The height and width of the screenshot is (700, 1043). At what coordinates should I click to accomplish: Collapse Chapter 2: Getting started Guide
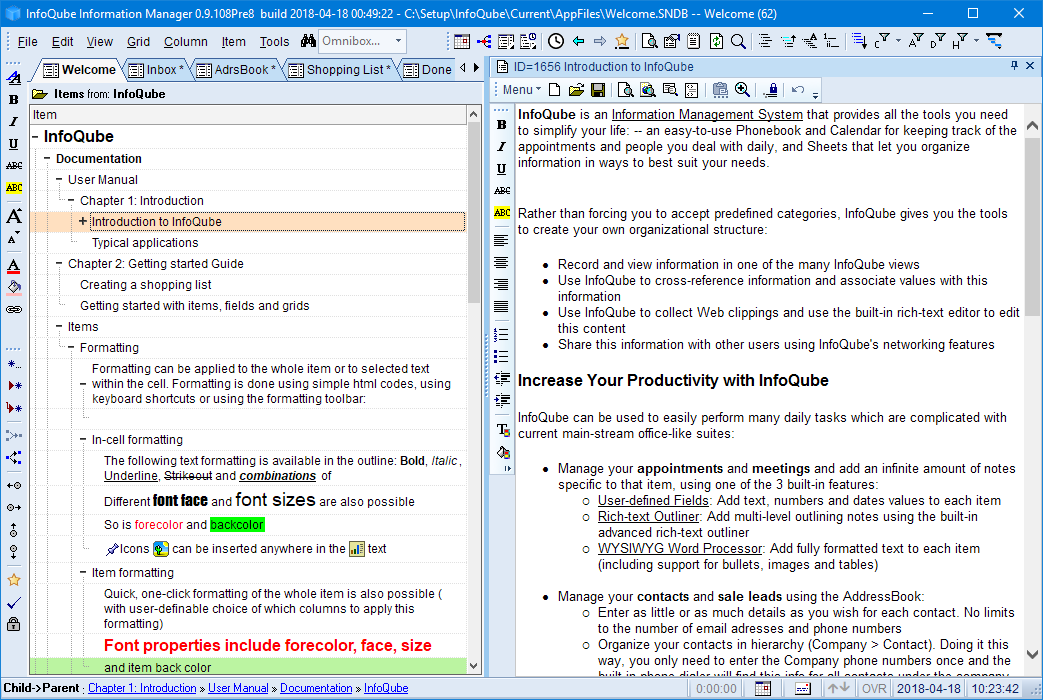59,263
